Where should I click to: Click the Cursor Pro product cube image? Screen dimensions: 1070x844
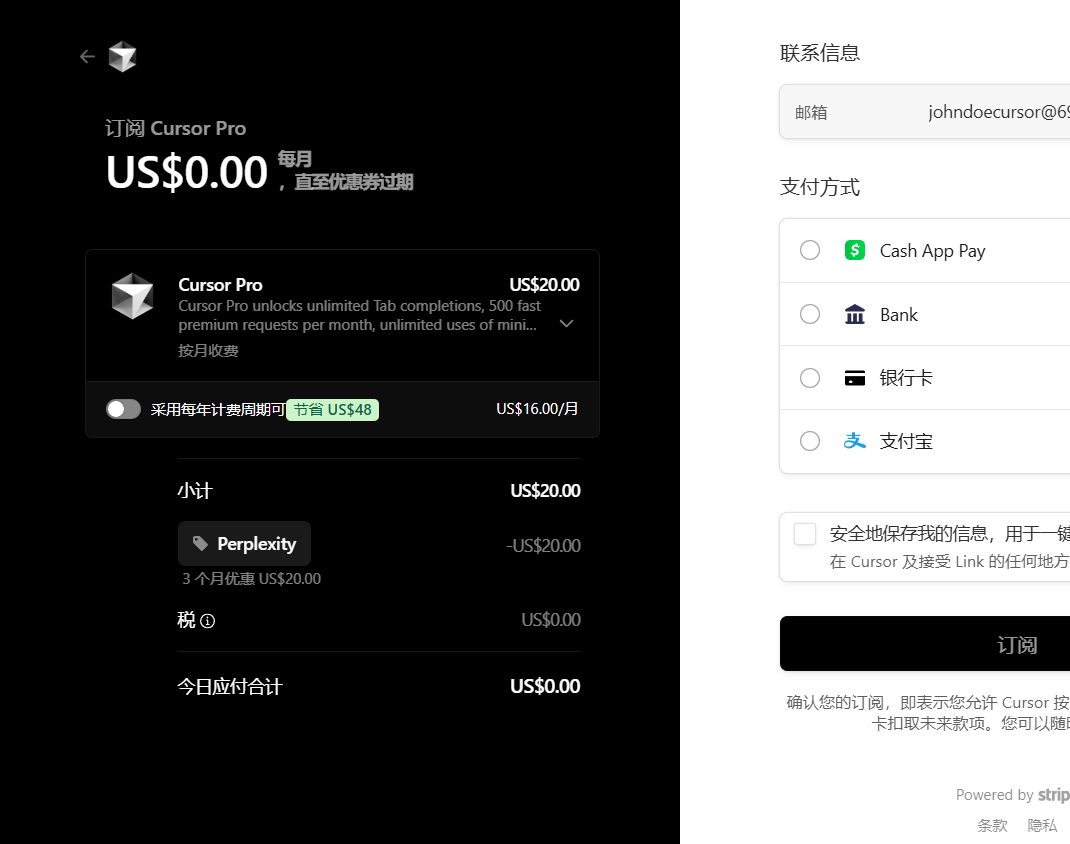point(132,297)
